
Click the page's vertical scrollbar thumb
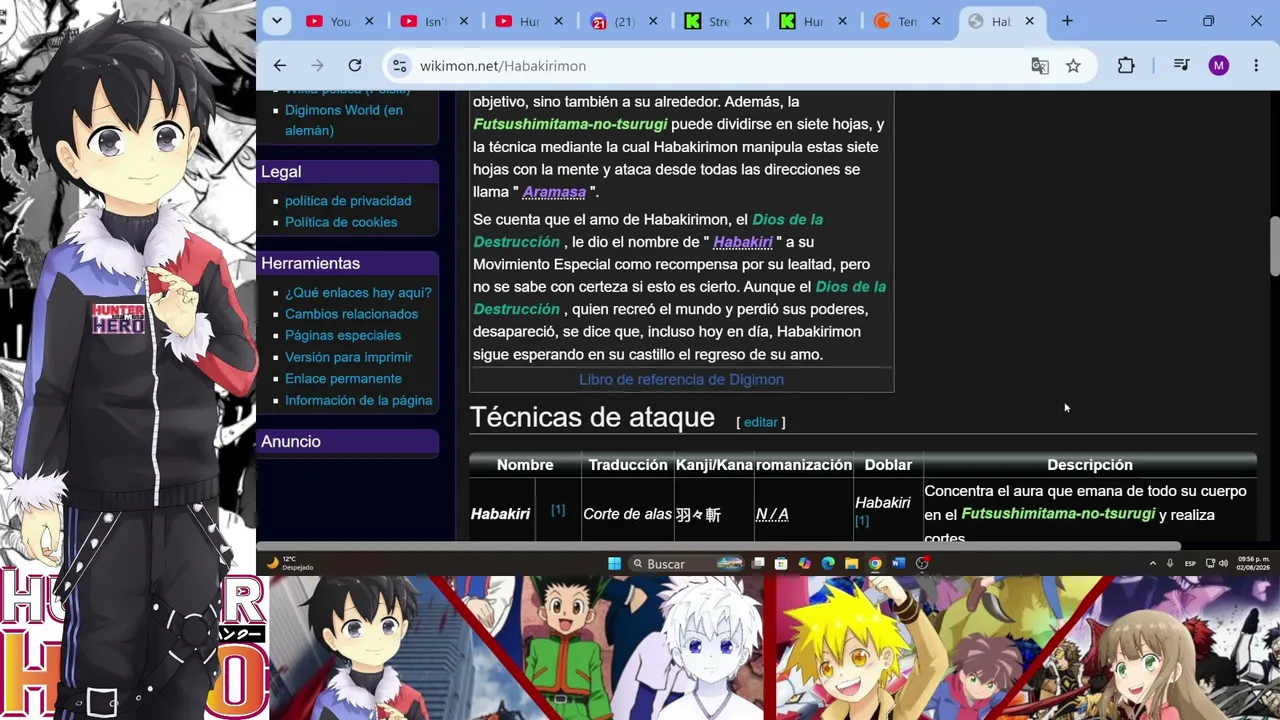[x=1274, y=245]
